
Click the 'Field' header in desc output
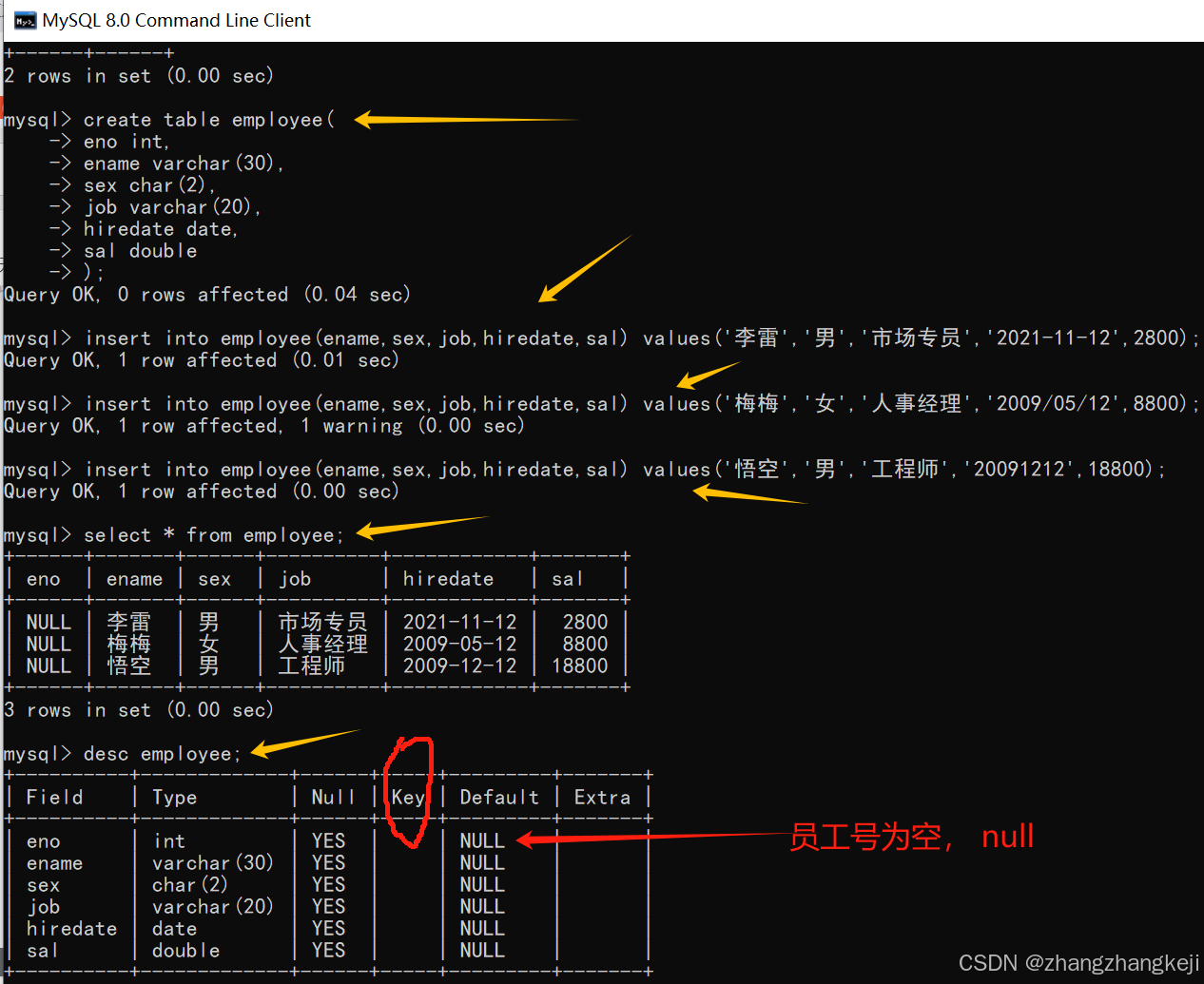(54, 798)
